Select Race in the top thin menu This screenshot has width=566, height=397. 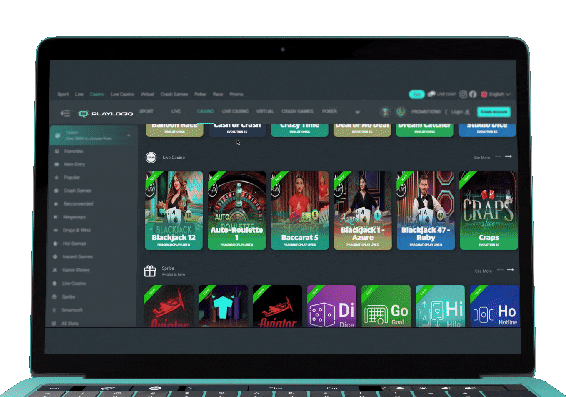(x=218, y=94)
